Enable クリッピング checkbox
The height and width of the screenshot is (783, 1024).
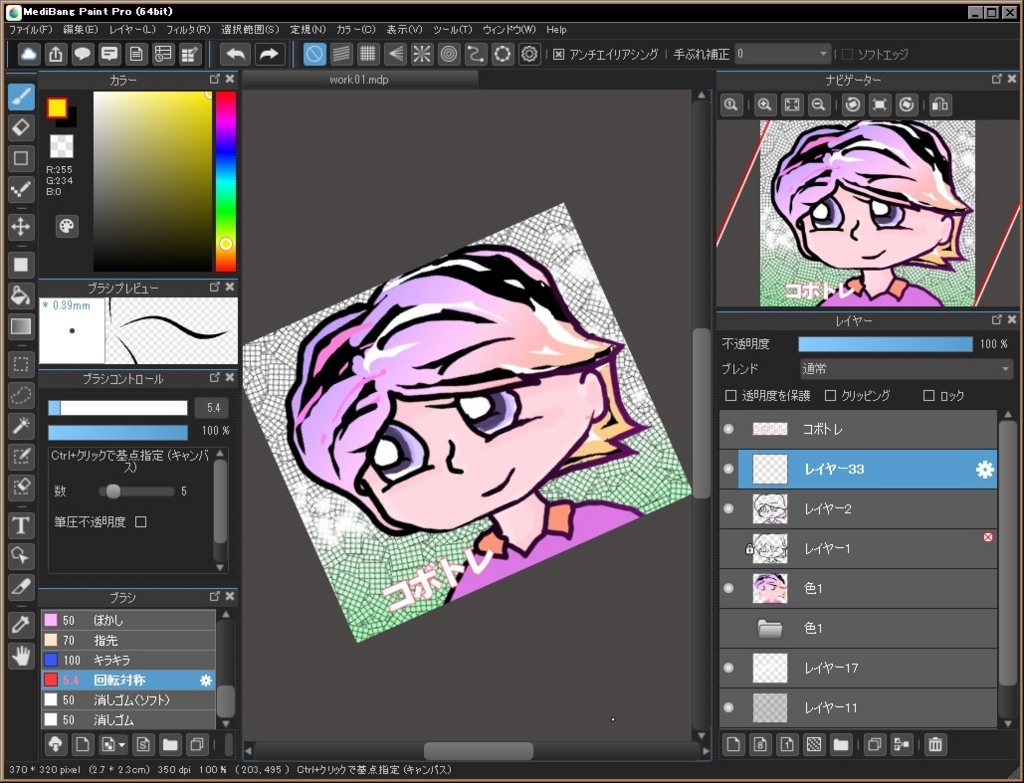click(x=830, y=396)
